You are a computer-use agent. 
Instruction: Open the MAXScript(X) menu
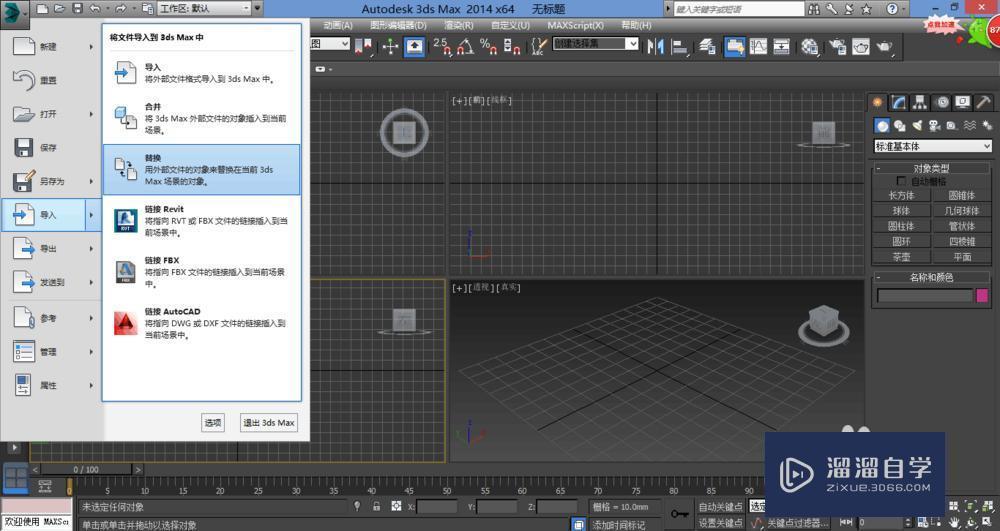tap(575, 25)
